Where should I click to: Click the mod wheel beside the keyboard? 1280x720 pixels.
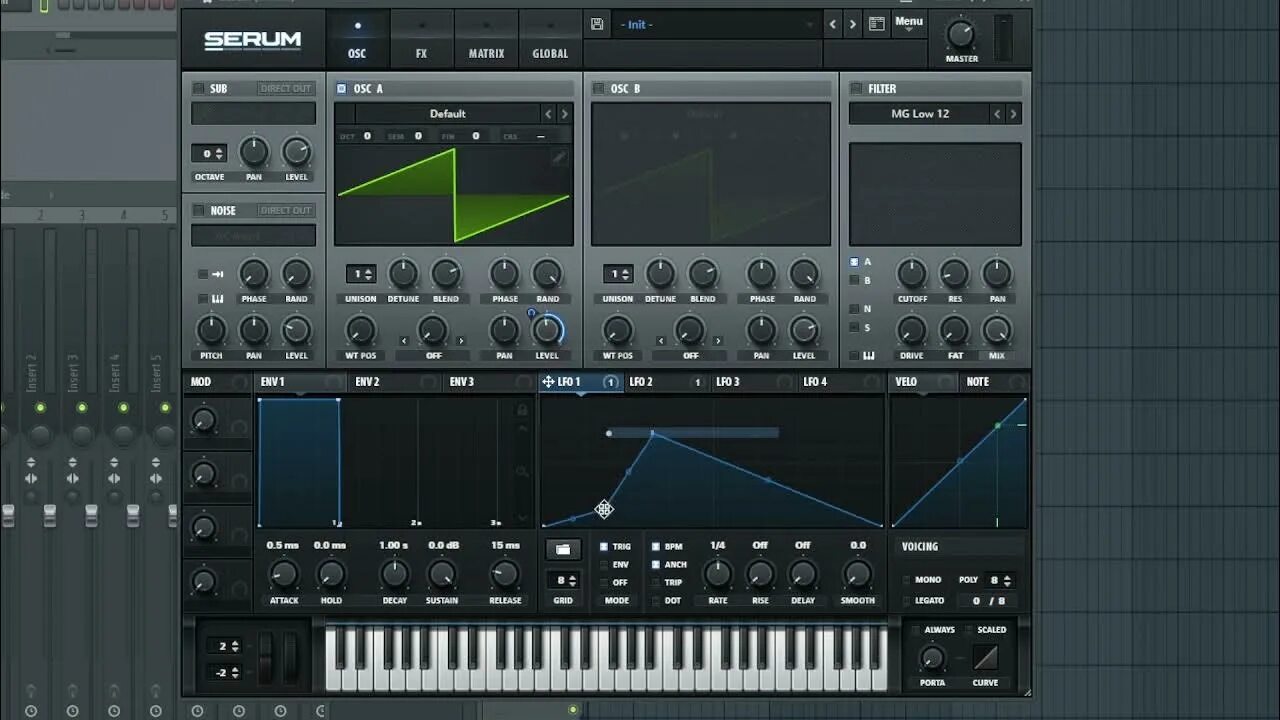[290, 659]
